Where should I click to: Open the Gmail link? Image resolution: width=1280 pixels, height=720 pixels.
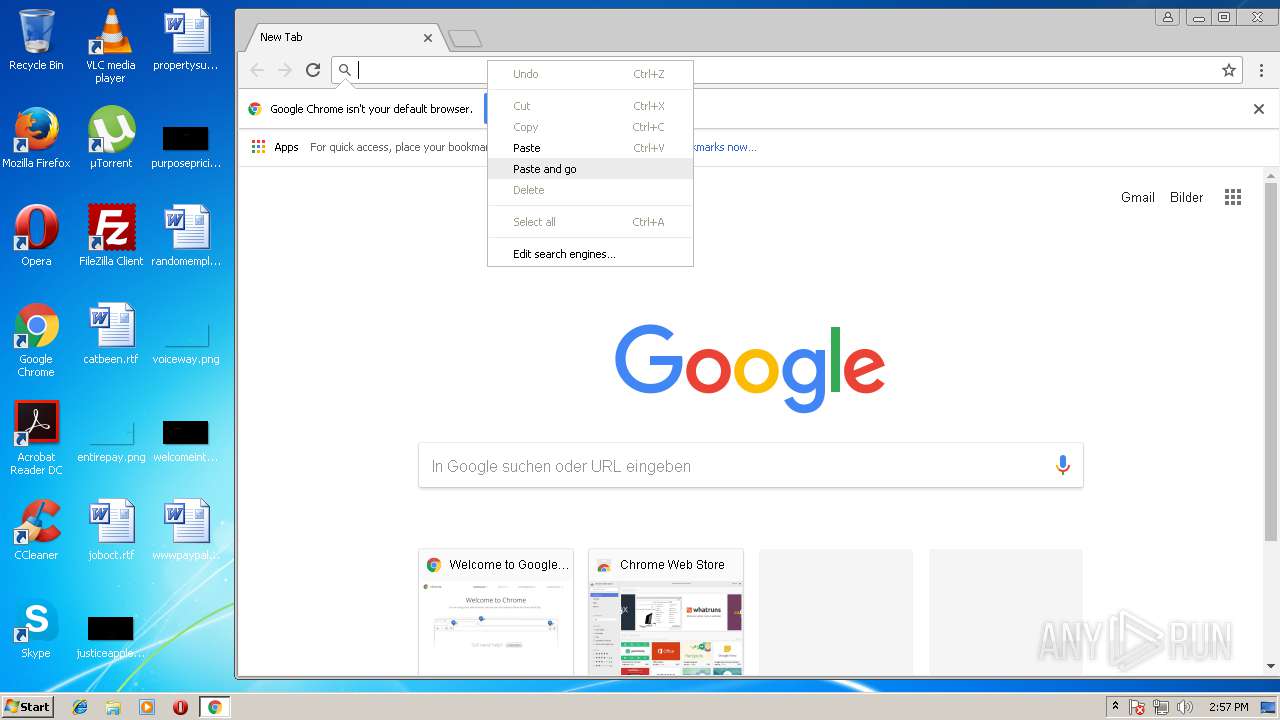(x=1138, y=197)
